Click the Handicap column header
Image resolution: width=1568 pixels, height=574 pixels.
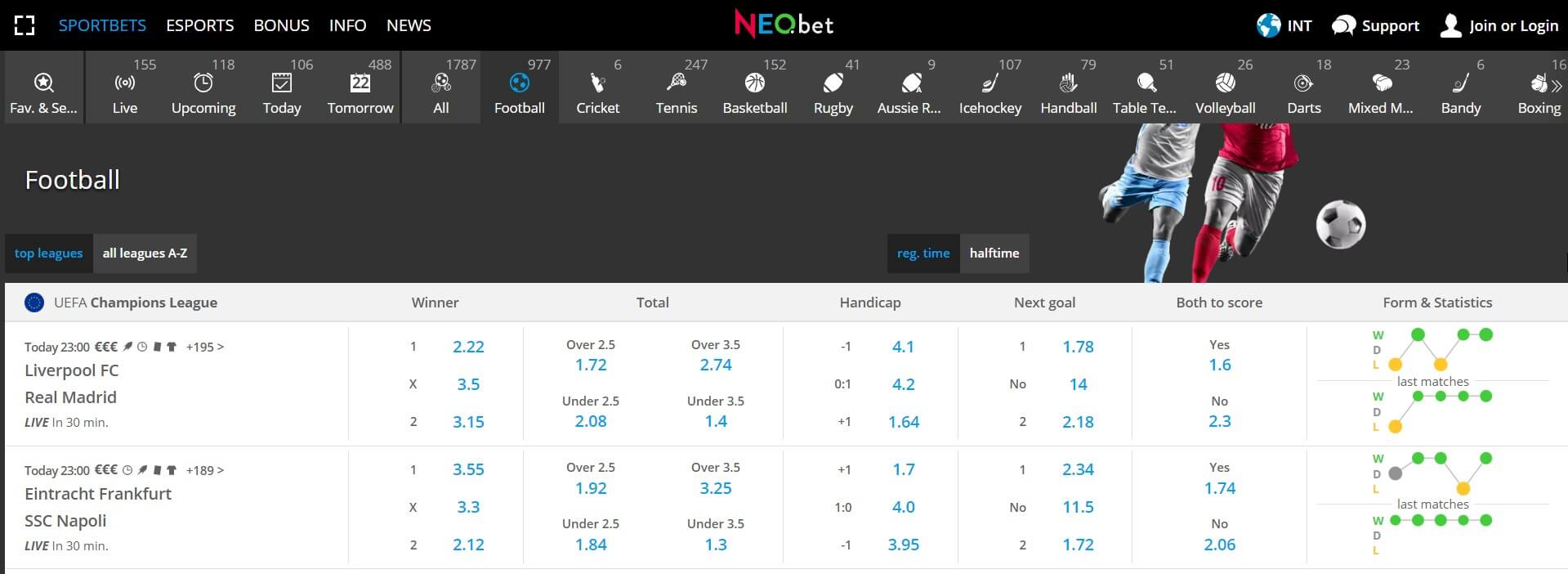click(x=870, y=303)
